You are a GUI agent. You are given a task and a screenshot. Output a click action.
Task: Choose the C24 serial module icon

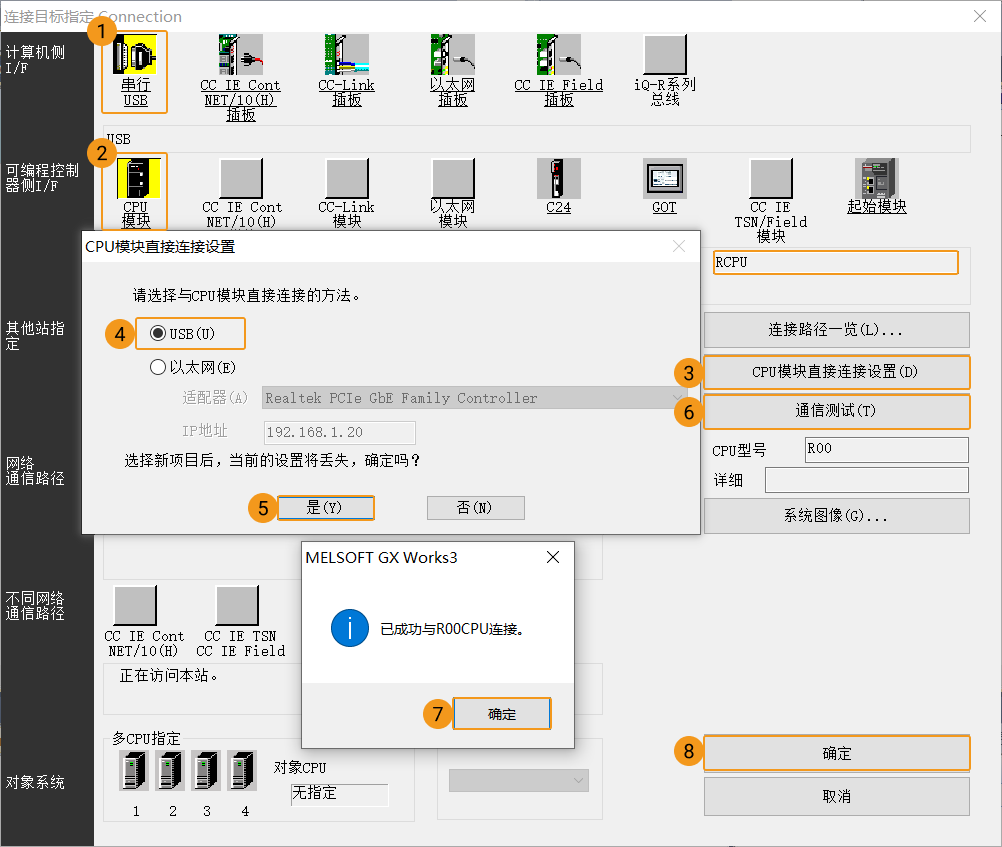(x=557, y=180)
